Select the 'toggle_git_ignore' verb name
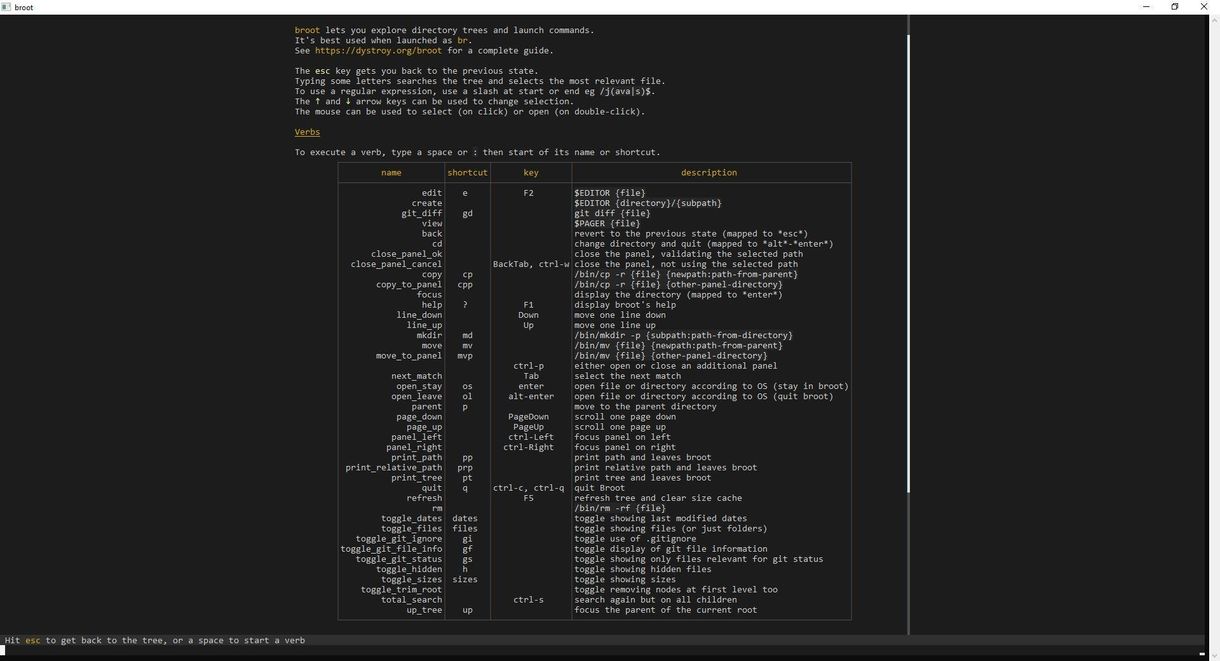 [399, 539]
